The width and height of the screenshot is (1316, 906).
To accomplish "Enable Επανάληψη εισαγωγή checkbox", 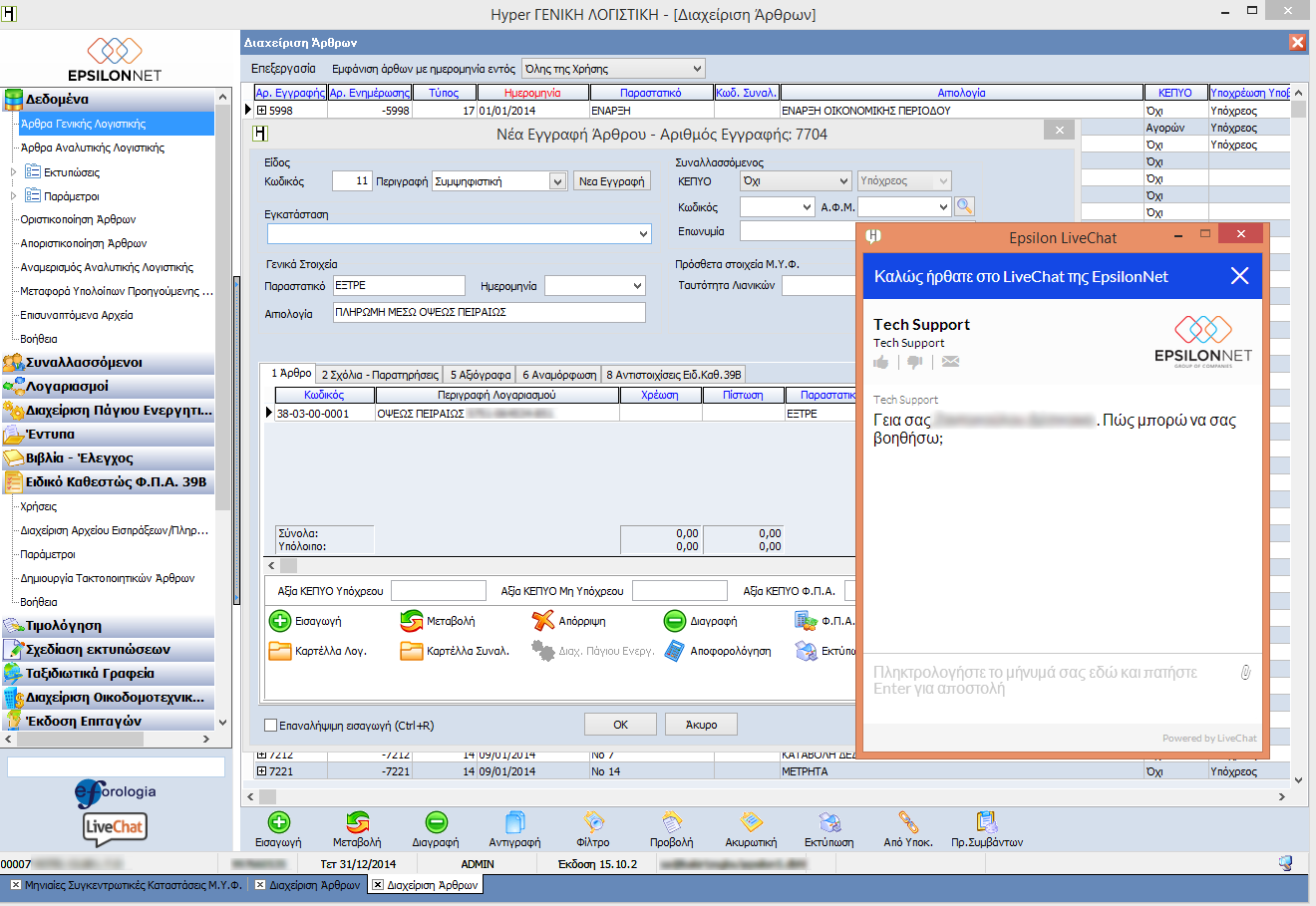I will [x=270, y=726].
